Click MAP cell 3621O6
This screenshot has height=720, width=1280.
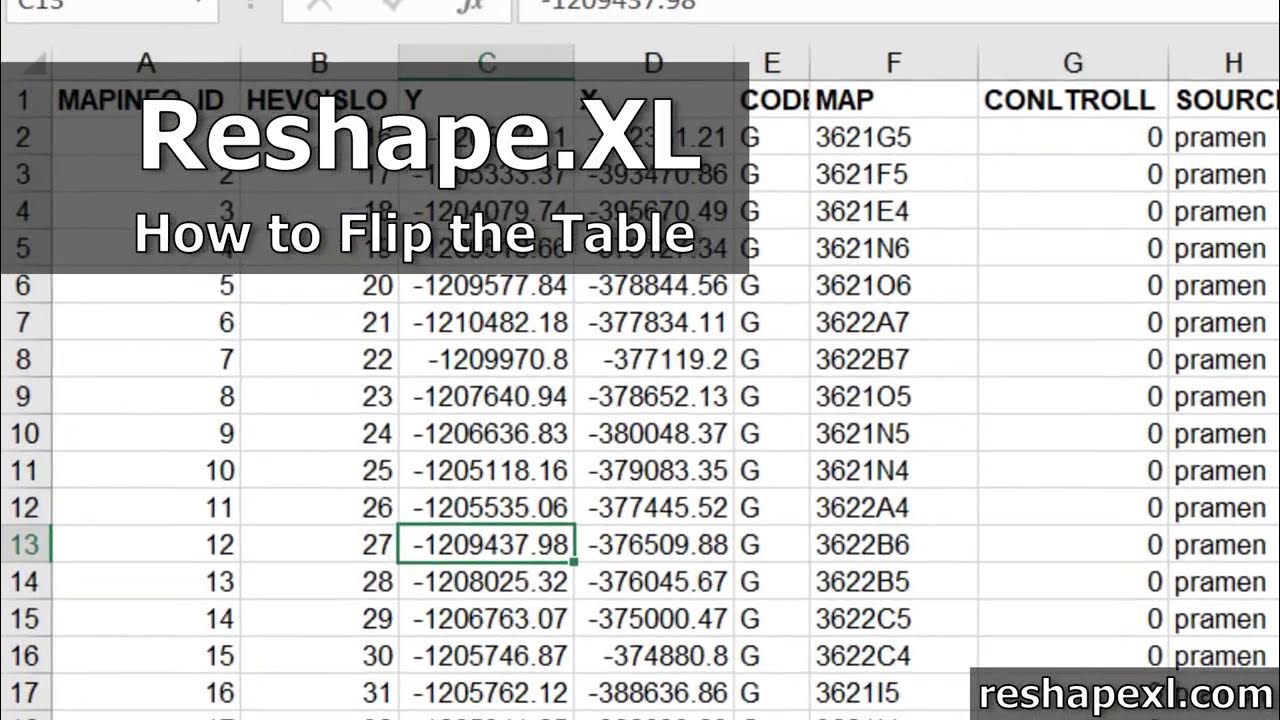[x=893, y=286]
